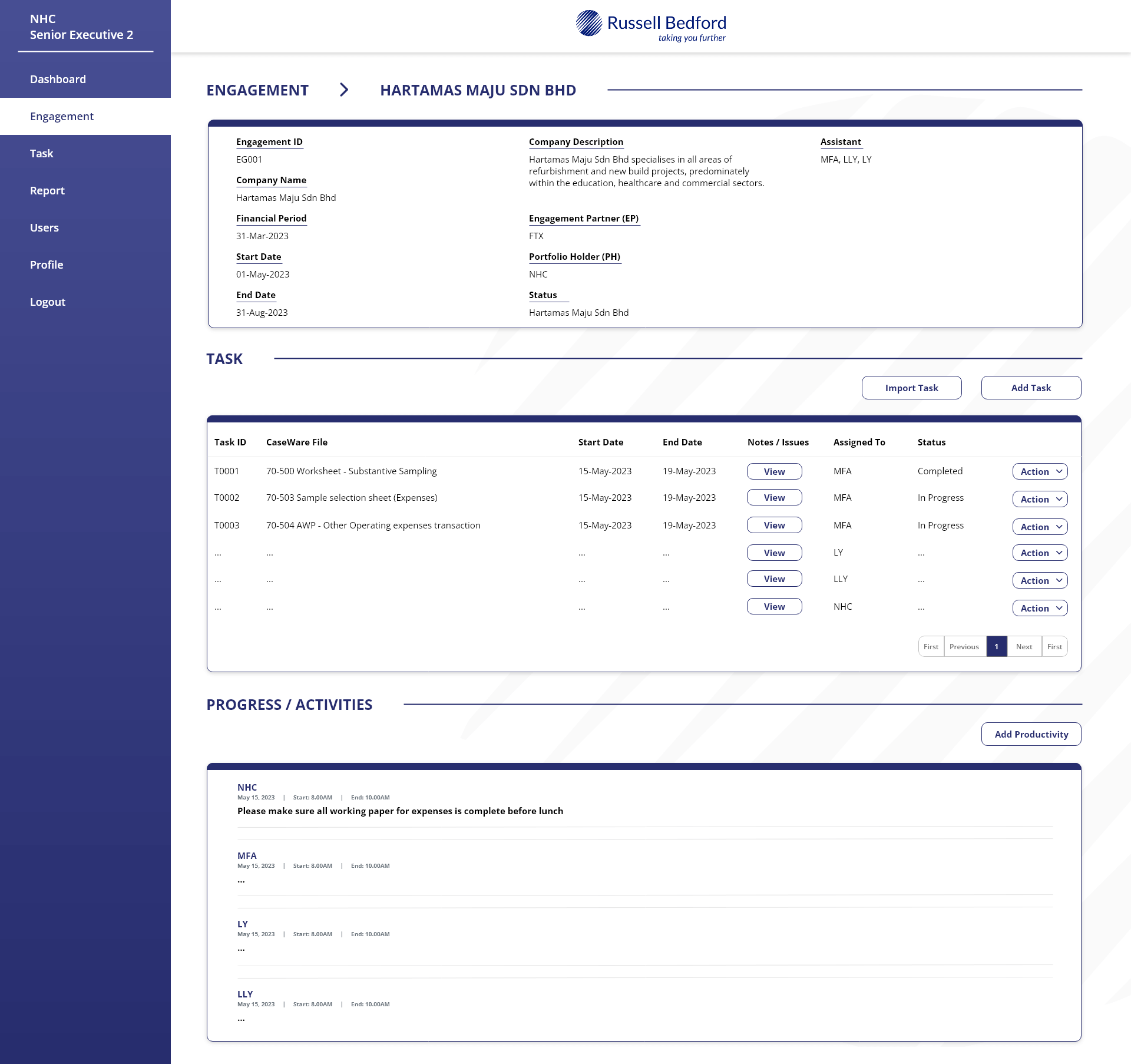Open the Action dropdown for the LY task row

coord(1039,553)
